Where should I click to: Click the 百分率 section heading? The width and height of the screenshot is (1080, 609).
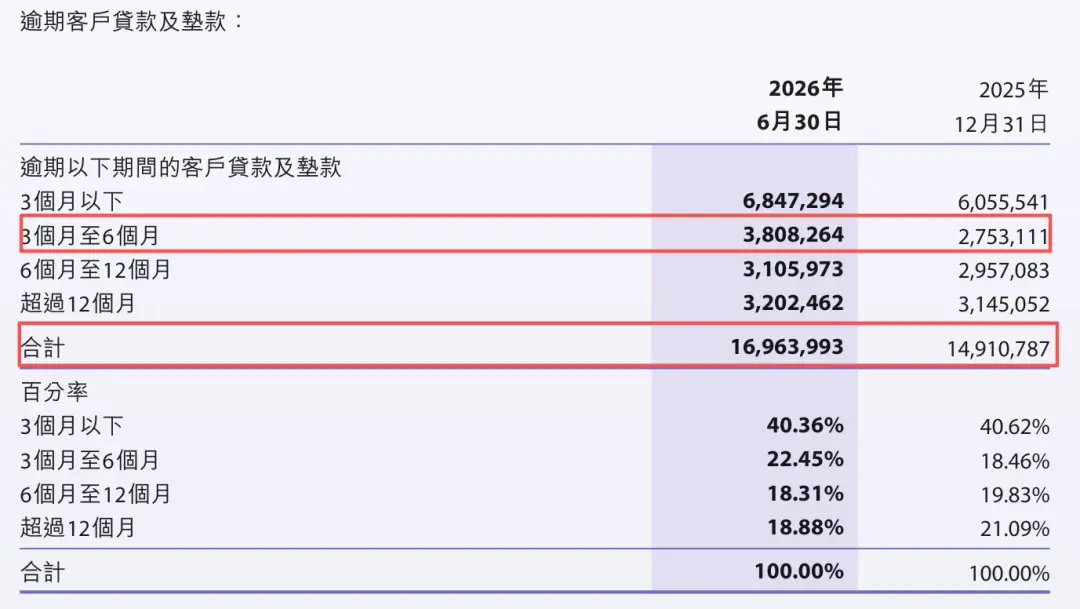(x=54, y=391)
